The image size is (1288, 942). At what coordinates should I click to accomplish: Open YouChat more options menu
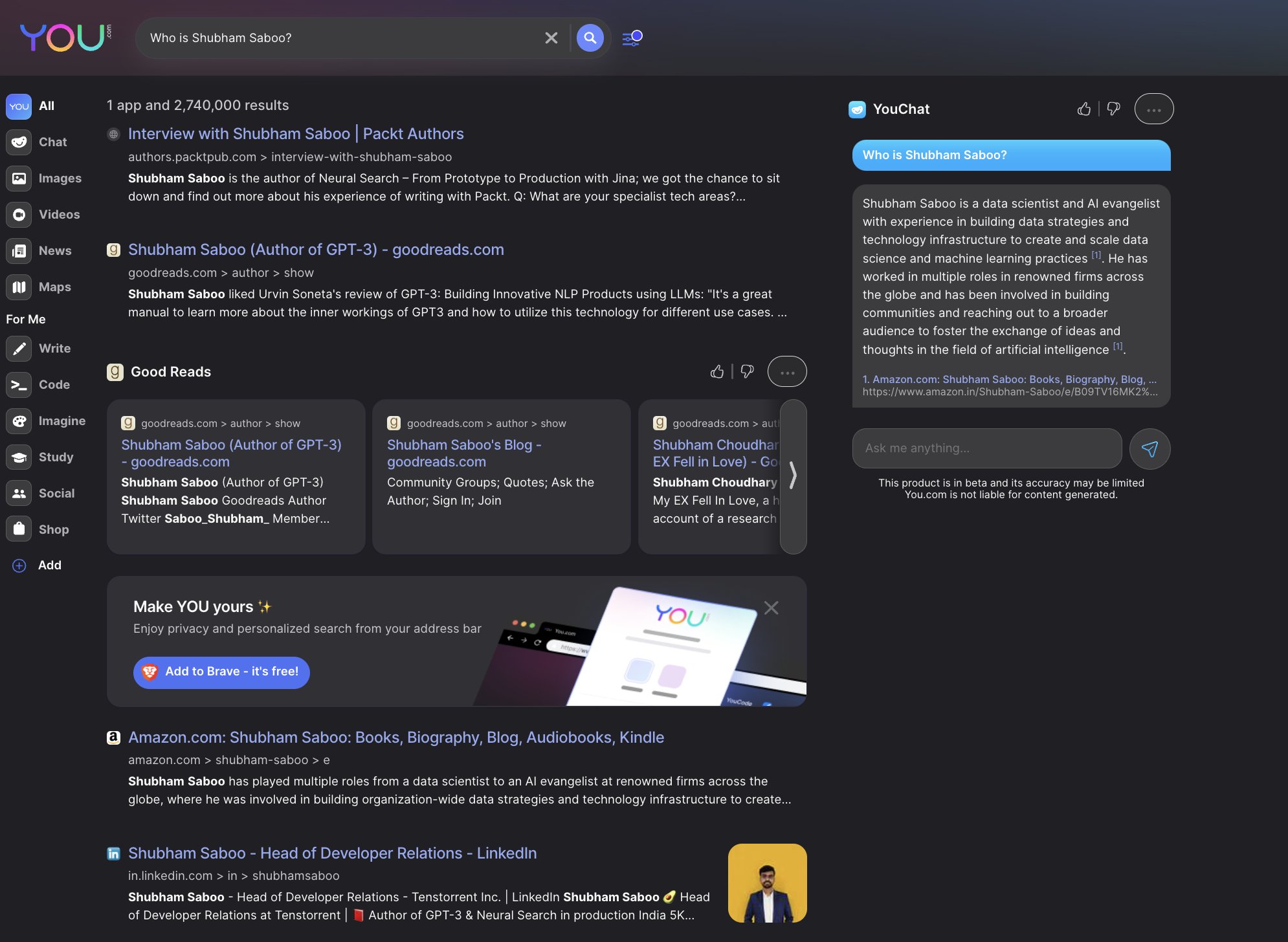(x=1154, y=109)
